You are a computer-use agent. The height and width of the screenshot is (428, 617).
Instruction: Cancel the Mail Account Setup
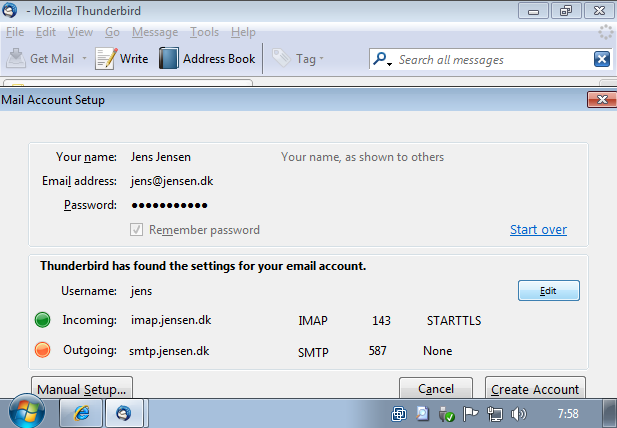click(436, 389)
